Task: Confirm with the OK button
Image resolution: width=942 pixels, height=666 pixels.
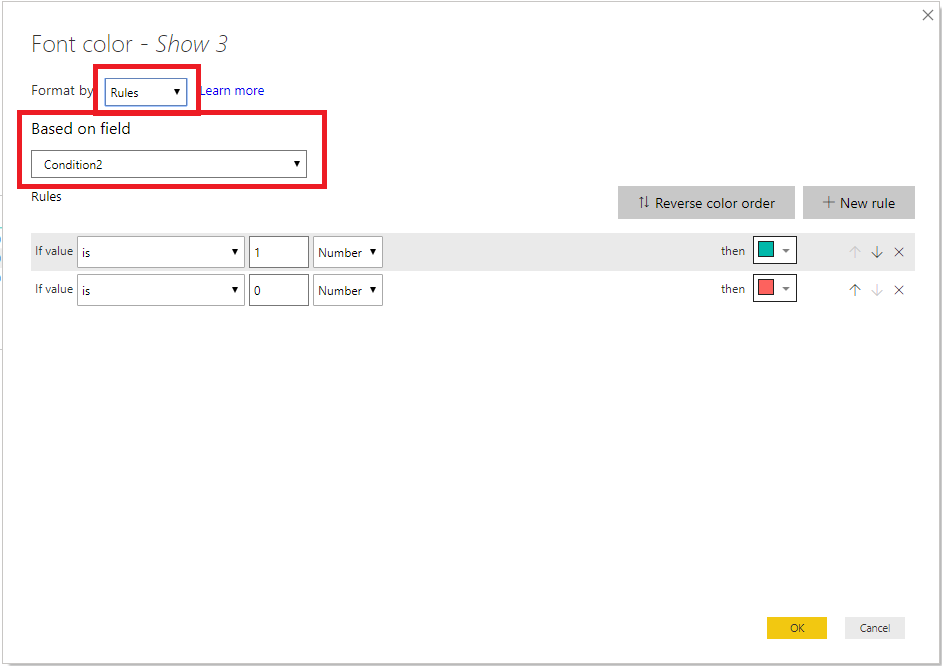Action: [x=797, y=628]
